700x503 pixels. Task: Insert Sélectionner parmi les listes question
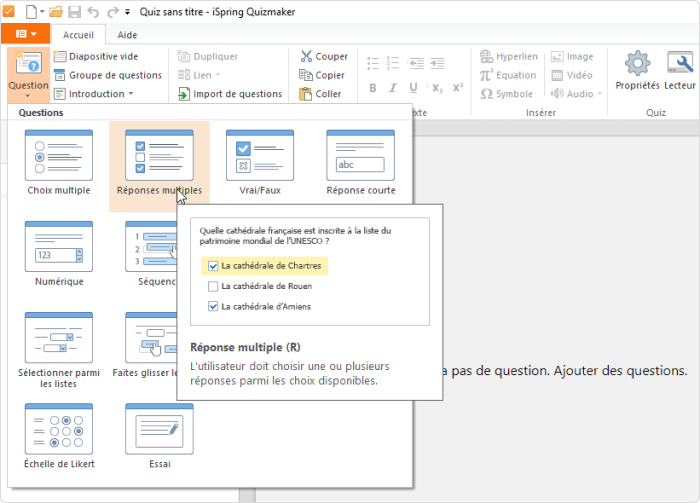pos(59,350)
